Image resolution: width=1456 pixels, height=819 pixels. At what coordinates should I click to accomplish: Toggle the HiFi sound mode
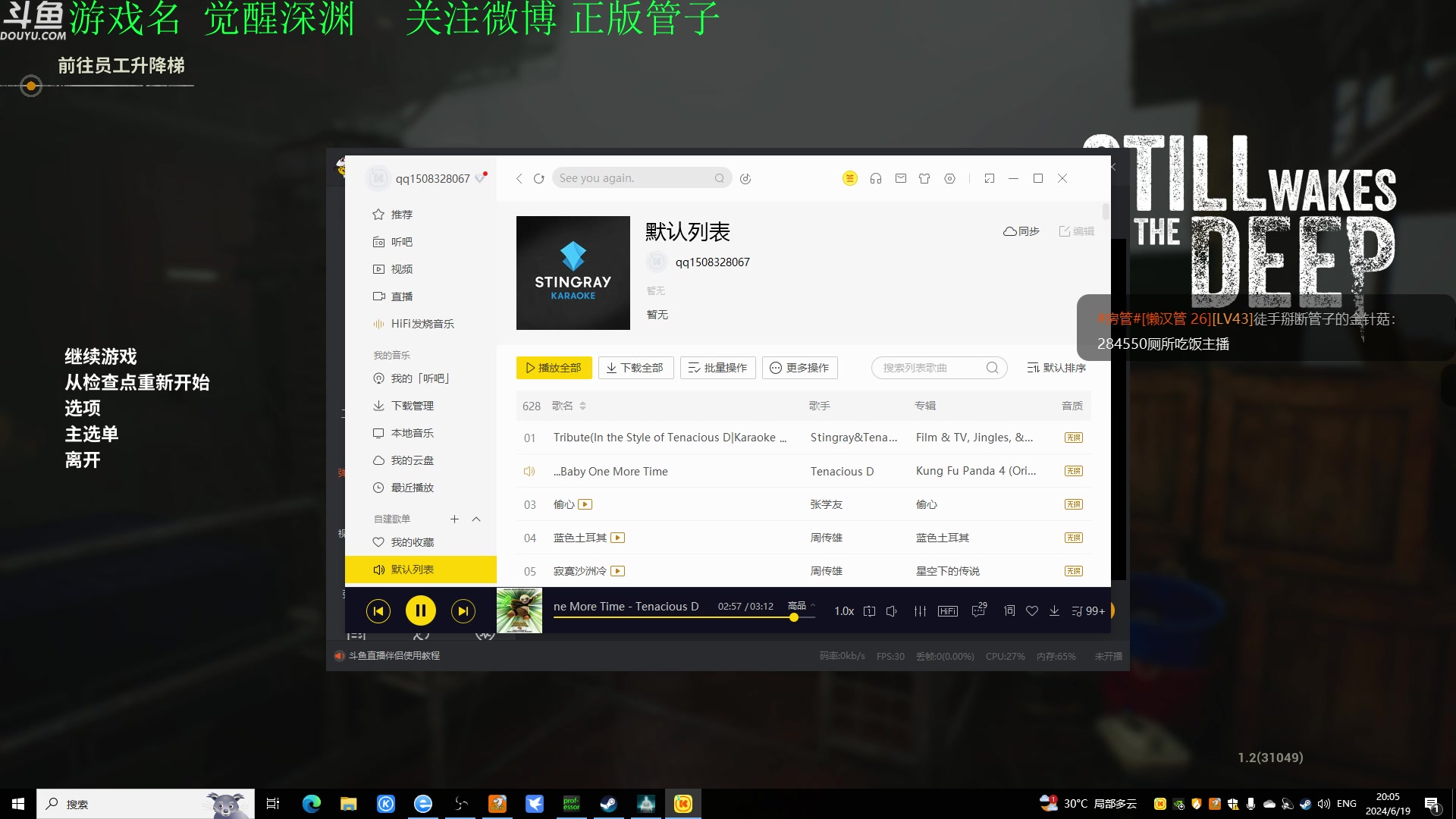[x=947, y=611]
